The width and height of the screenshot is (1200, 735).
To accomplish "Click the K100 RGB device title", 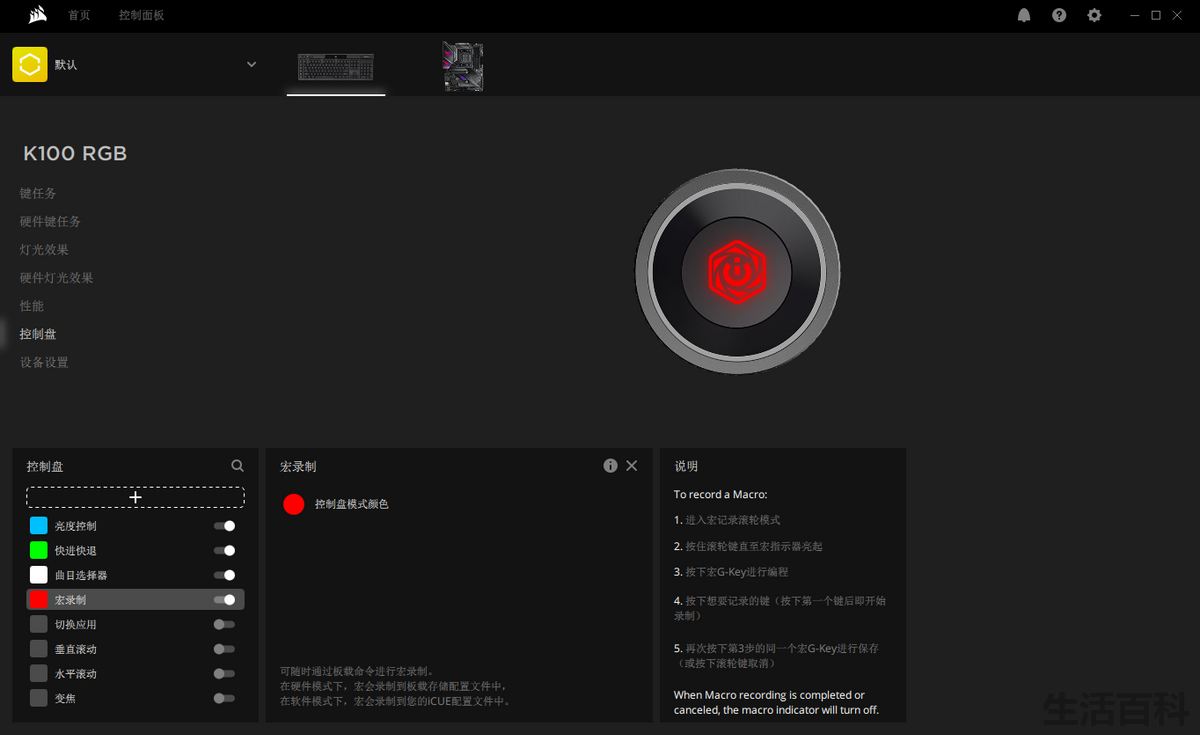I will 75,154.
